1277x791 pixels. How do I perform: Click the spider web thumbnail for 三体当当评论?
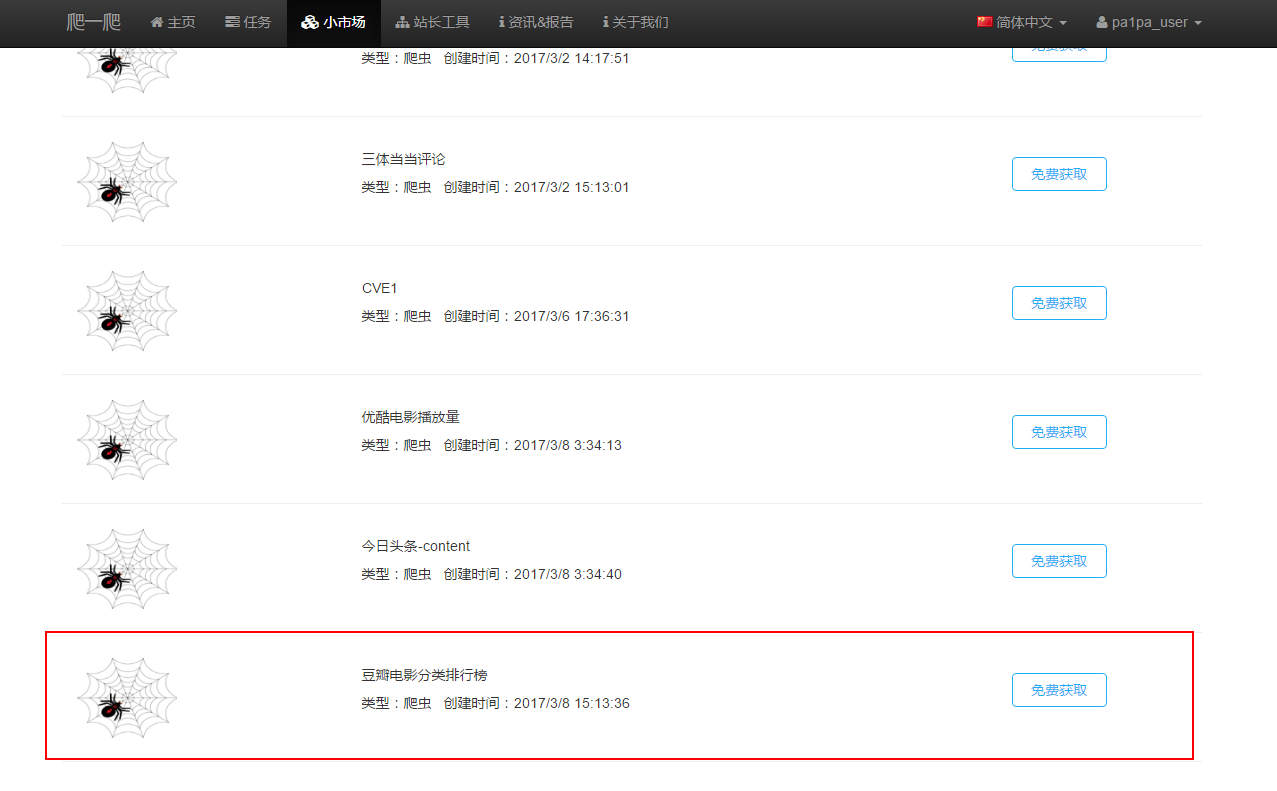click(x=127, y=182)
